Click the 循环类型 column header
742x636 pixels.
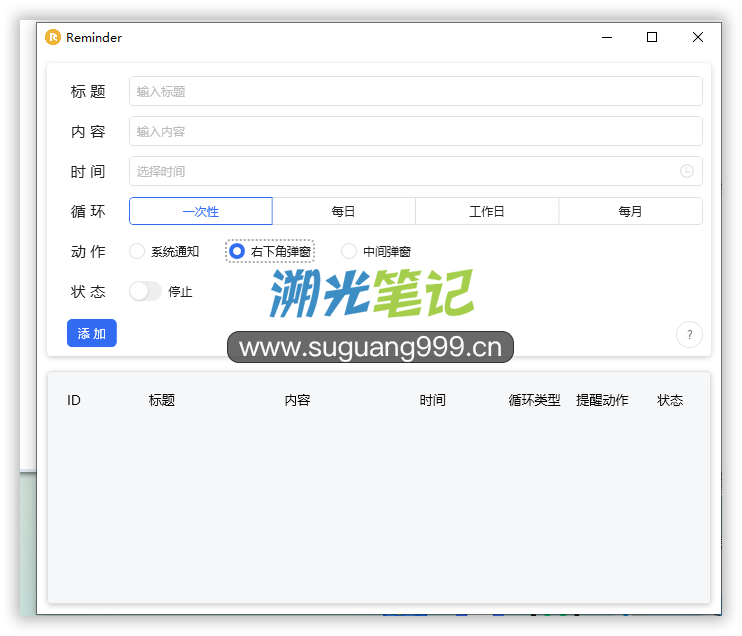pos(534,400)
